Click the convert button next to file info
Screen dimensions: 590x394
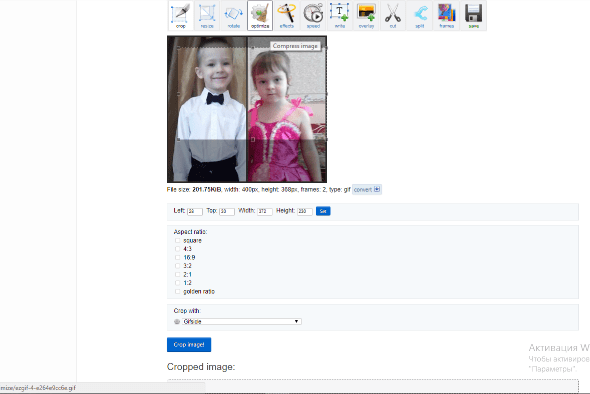point(367,190)
